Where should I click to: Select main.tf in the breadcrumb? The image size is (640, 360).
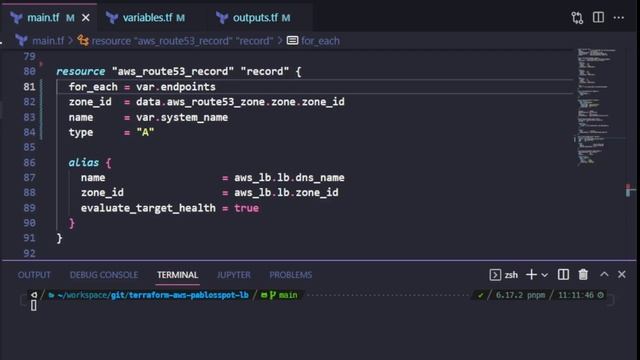tap(48, 41)
